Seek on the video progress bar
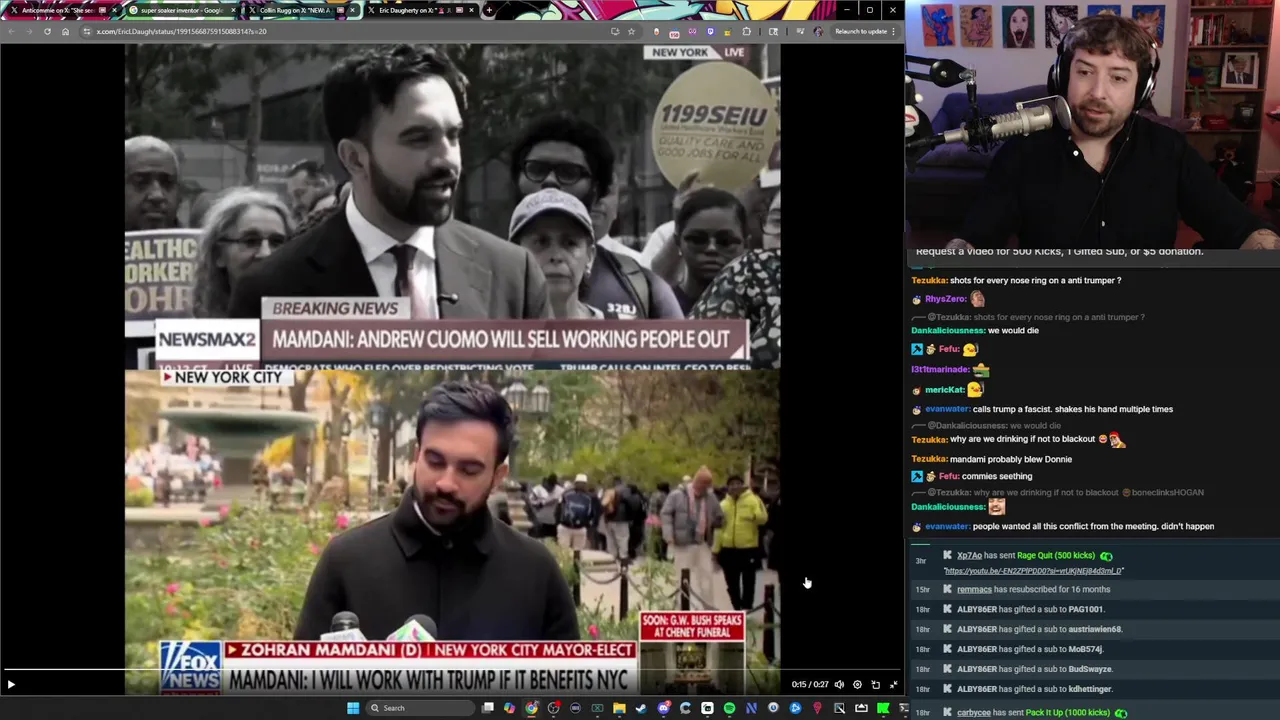This screenshot has height=720, width=1280. pos(452,671)
